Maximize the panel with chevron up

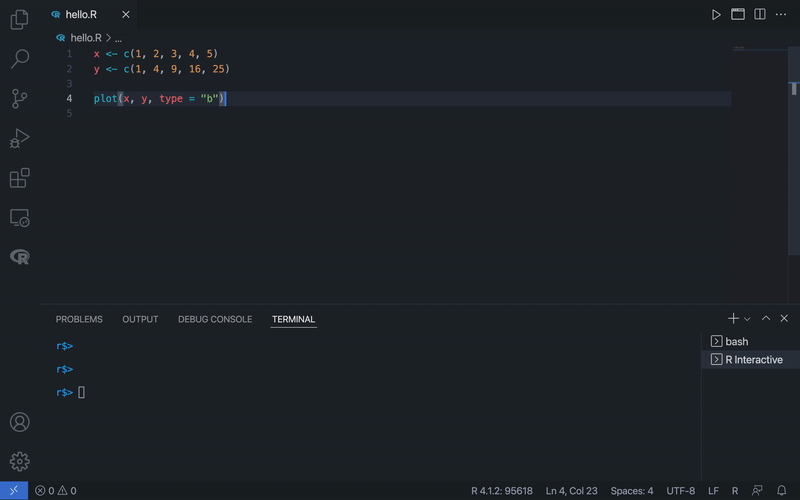coord(766,318)
